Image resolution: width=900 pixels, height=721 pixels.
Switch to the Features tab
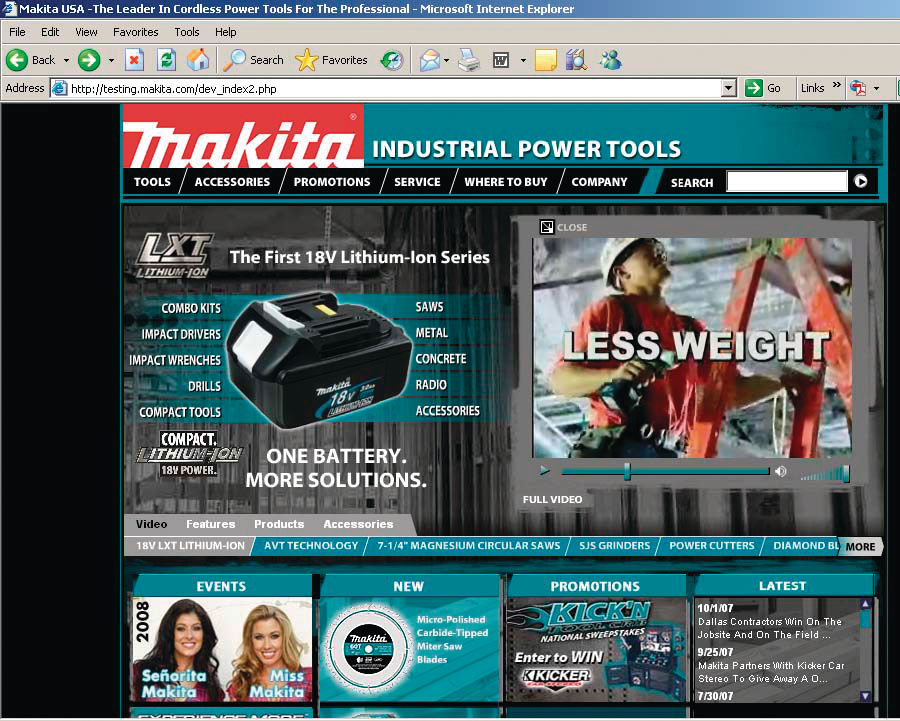tap(210, 524)
